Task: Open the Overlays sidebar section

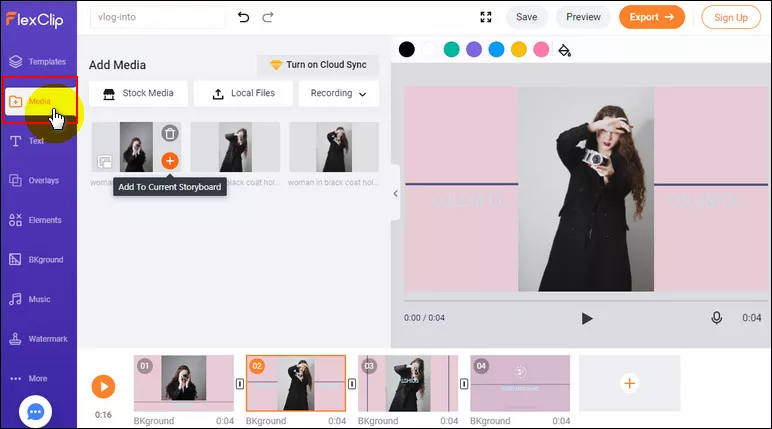Action: click(34, 180)
